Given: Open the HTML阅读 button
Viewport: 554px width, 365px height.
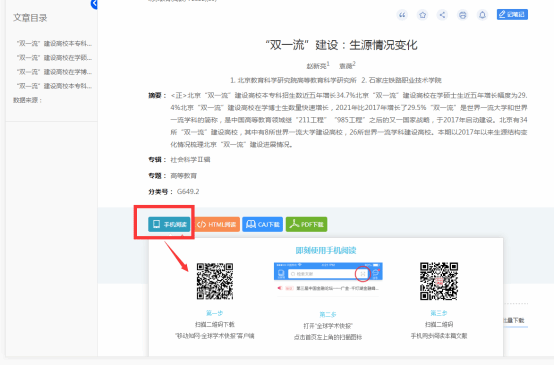Looking at the screenshot, I should (217, 224).
